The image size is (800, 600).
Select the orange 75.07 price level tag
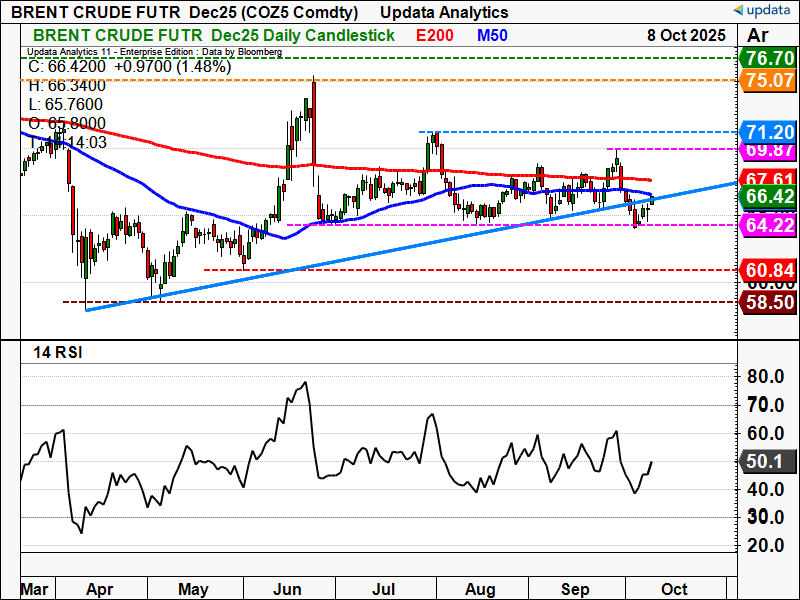[769, 79]
